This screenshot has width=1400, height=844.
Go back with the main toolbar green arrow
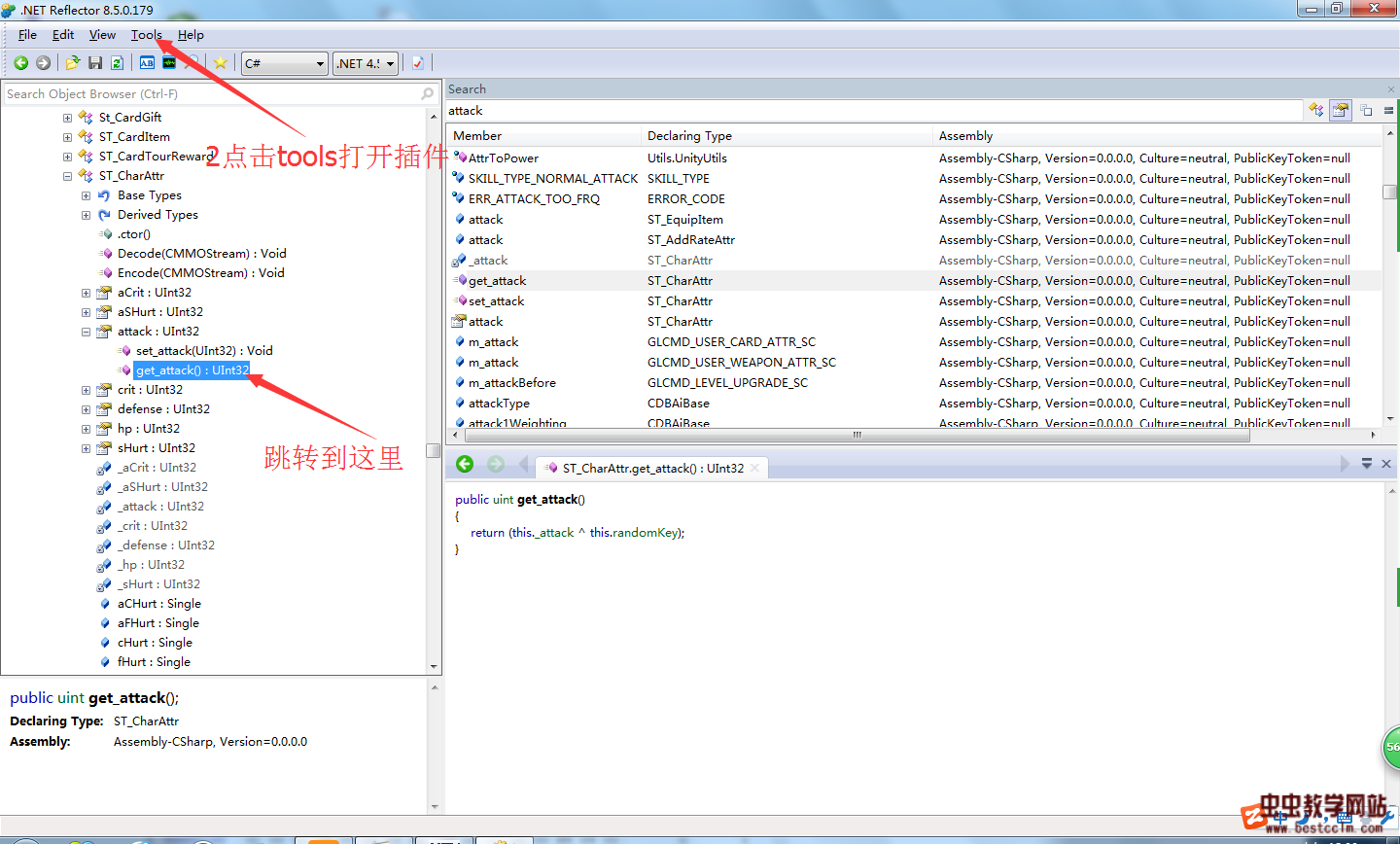(x=20, y=63)
